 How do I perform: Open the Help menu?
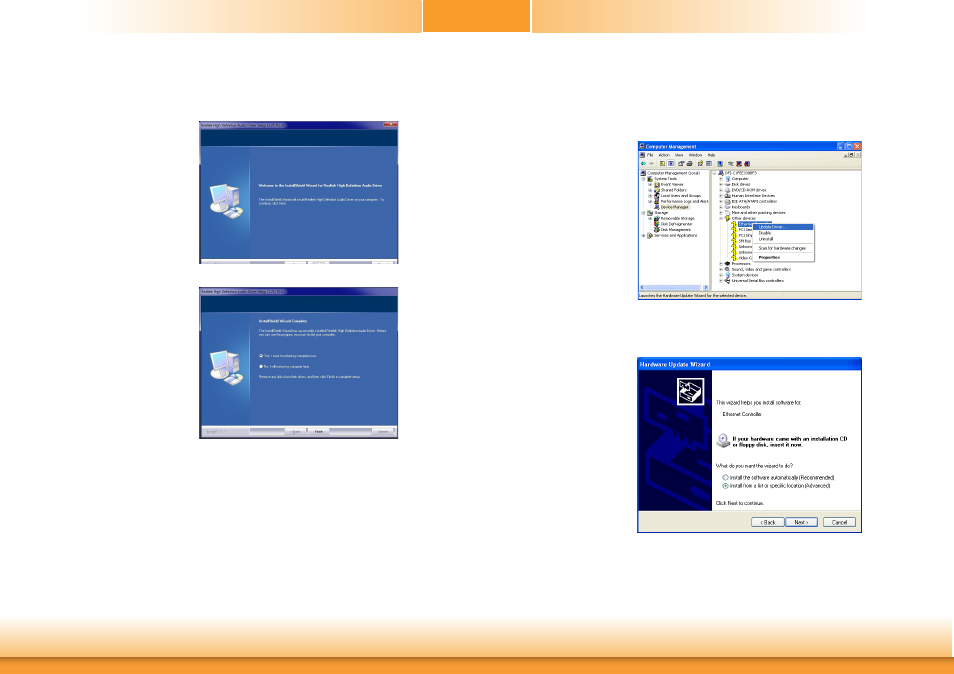tap(711, 155)
